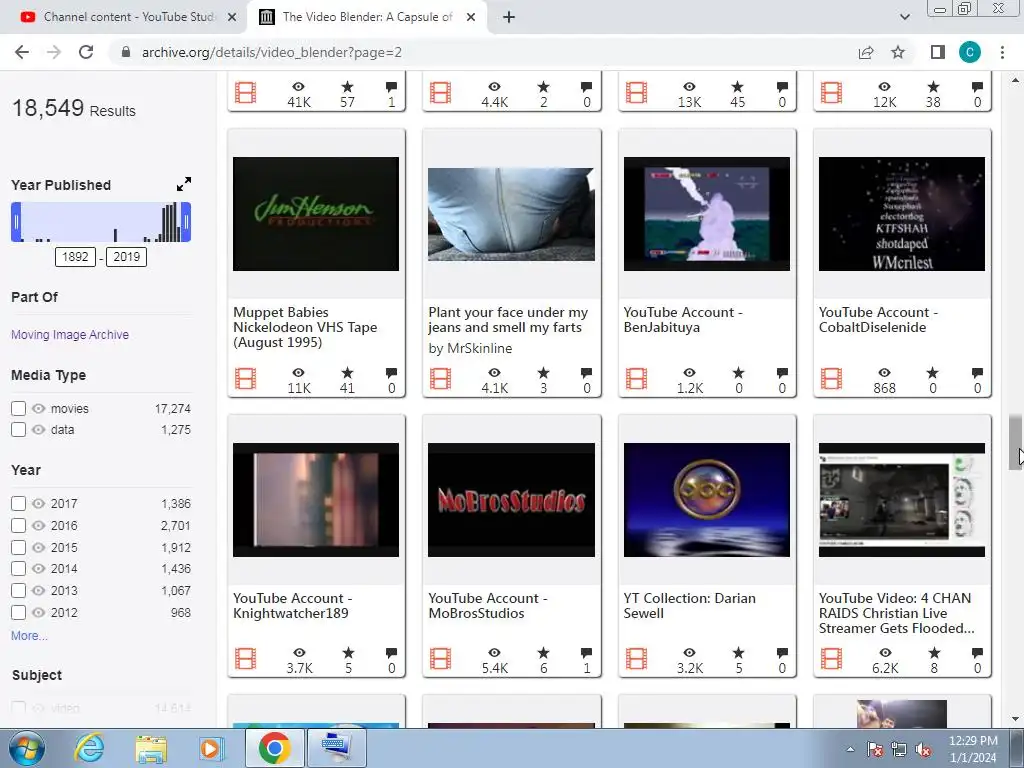Launch Internet Explorer from taskbar

(88, 748)
